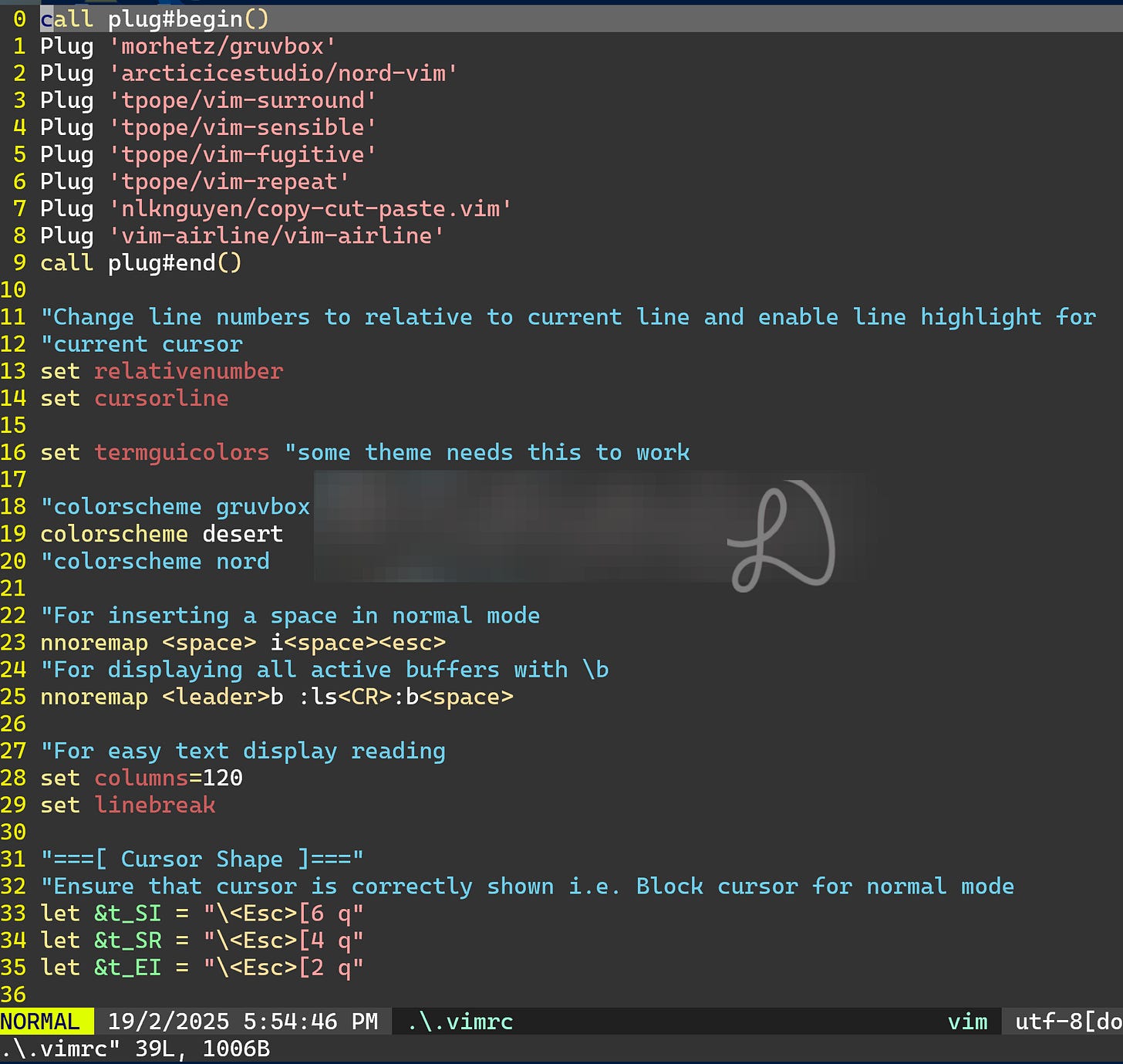The height and width of the screenshot is (1064, 1123).
Task: Click the &t_SR variable
Action: pyautogui.click(x=128, y=941)
